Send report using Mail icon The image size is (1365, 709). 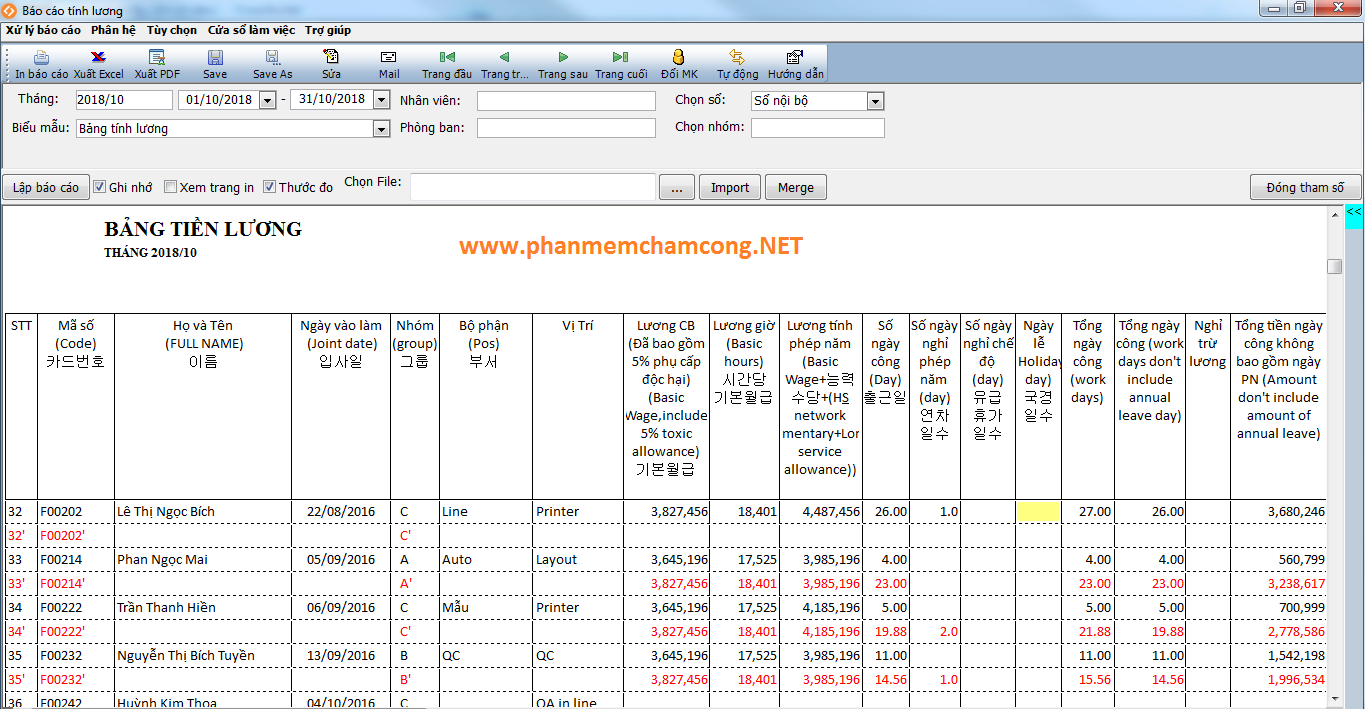click(389, 58)
